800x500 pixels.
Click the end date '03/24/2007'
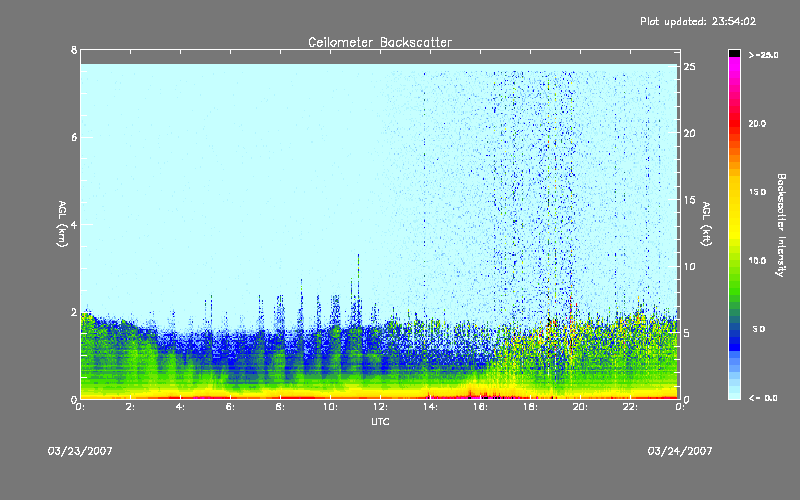[x=680, y=451]
